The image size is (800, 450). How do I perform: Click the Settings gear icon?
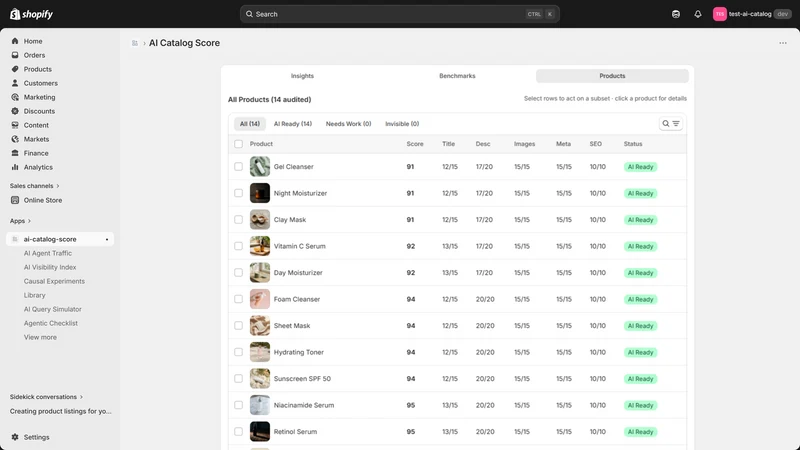[15, 437]
